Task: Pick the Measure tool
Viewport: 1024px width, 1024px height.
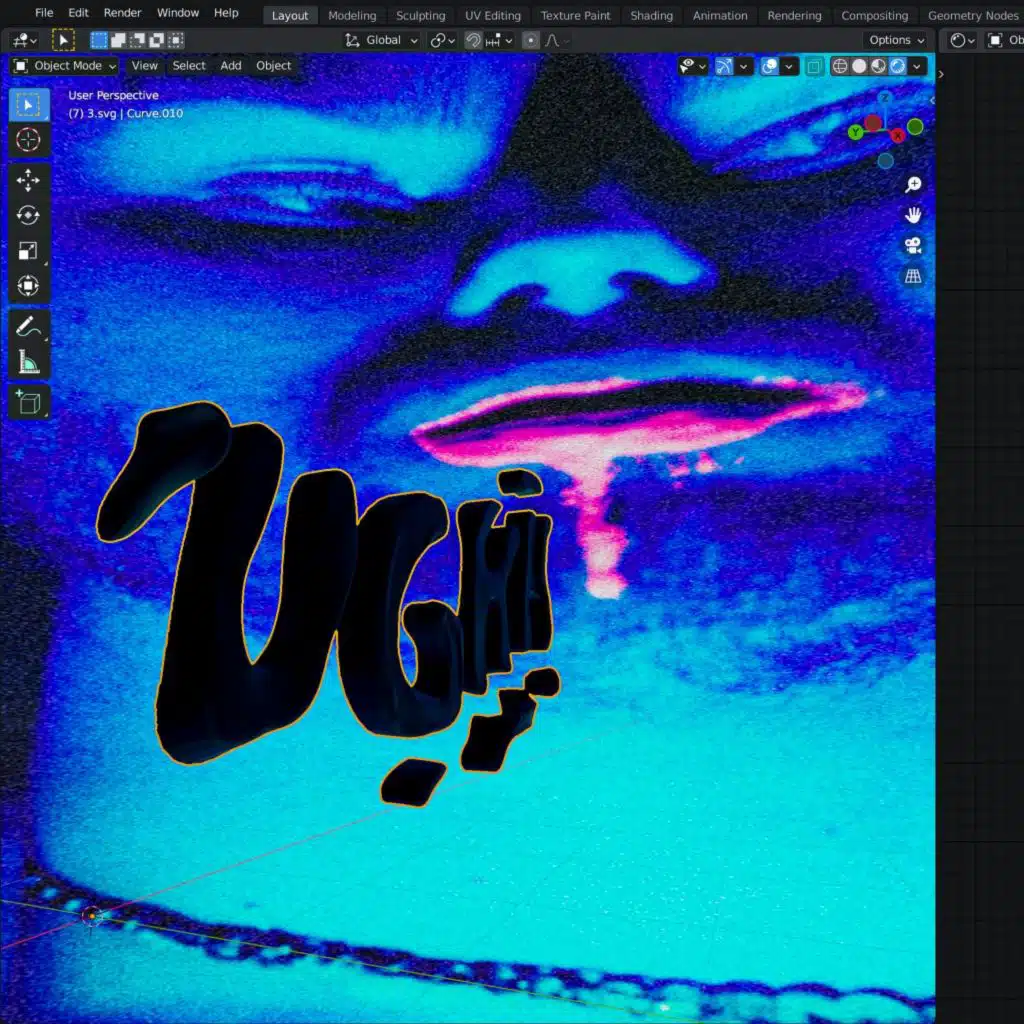Action: [x=28, y=361]
